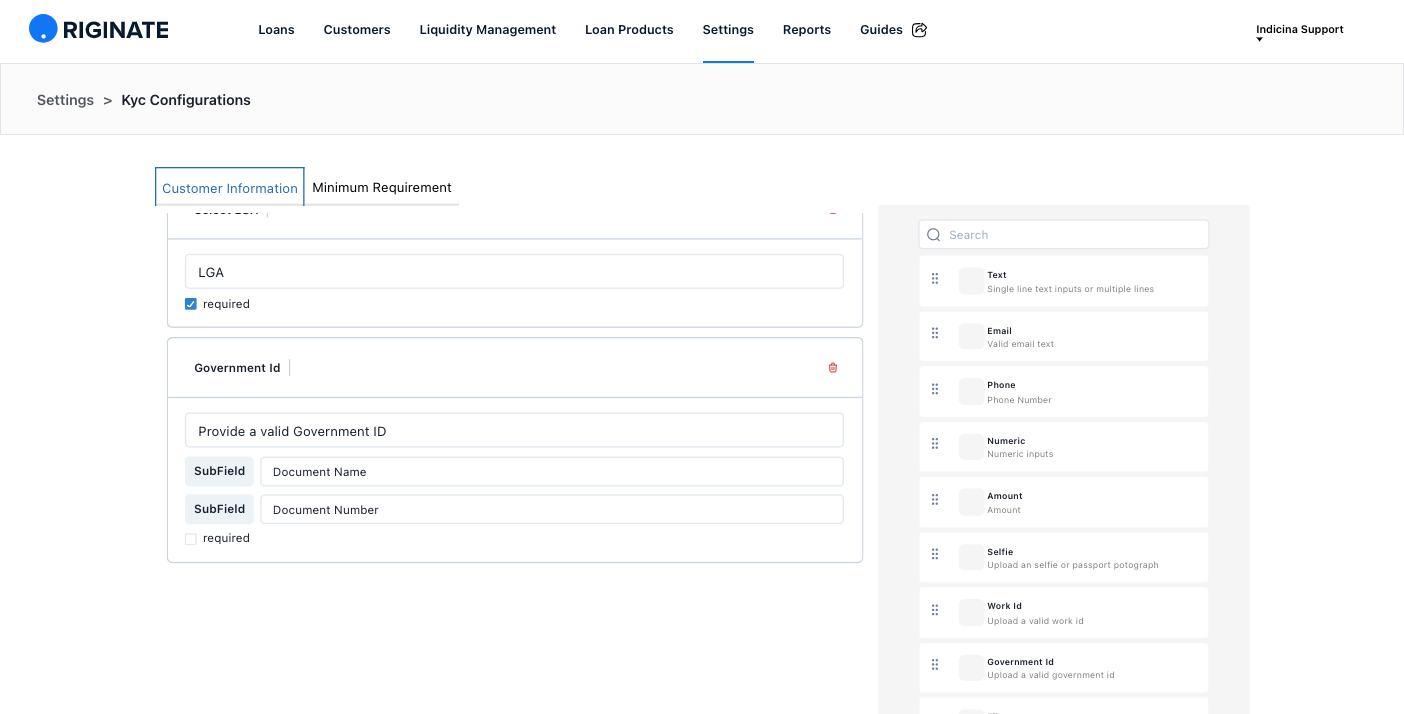The height and width of the screenshot is (714, 1404).
Task: Edit the Document Name subfield input
Action: tap(552, 472)
